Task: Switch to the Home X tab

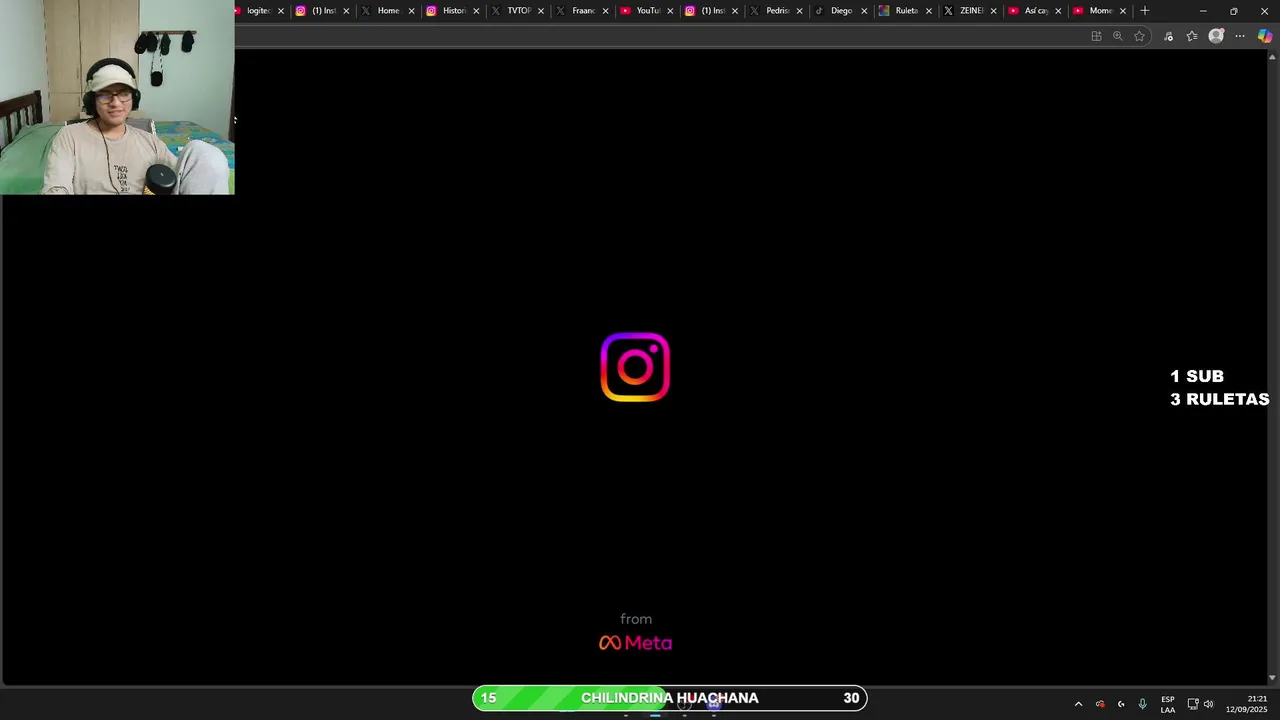Action: pos(388,11)
